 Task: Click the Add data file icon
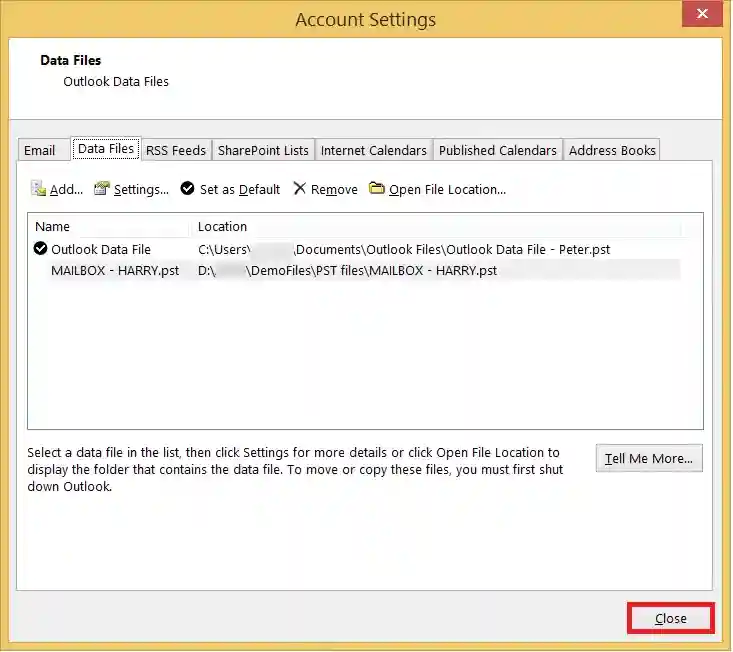(38, 189)
